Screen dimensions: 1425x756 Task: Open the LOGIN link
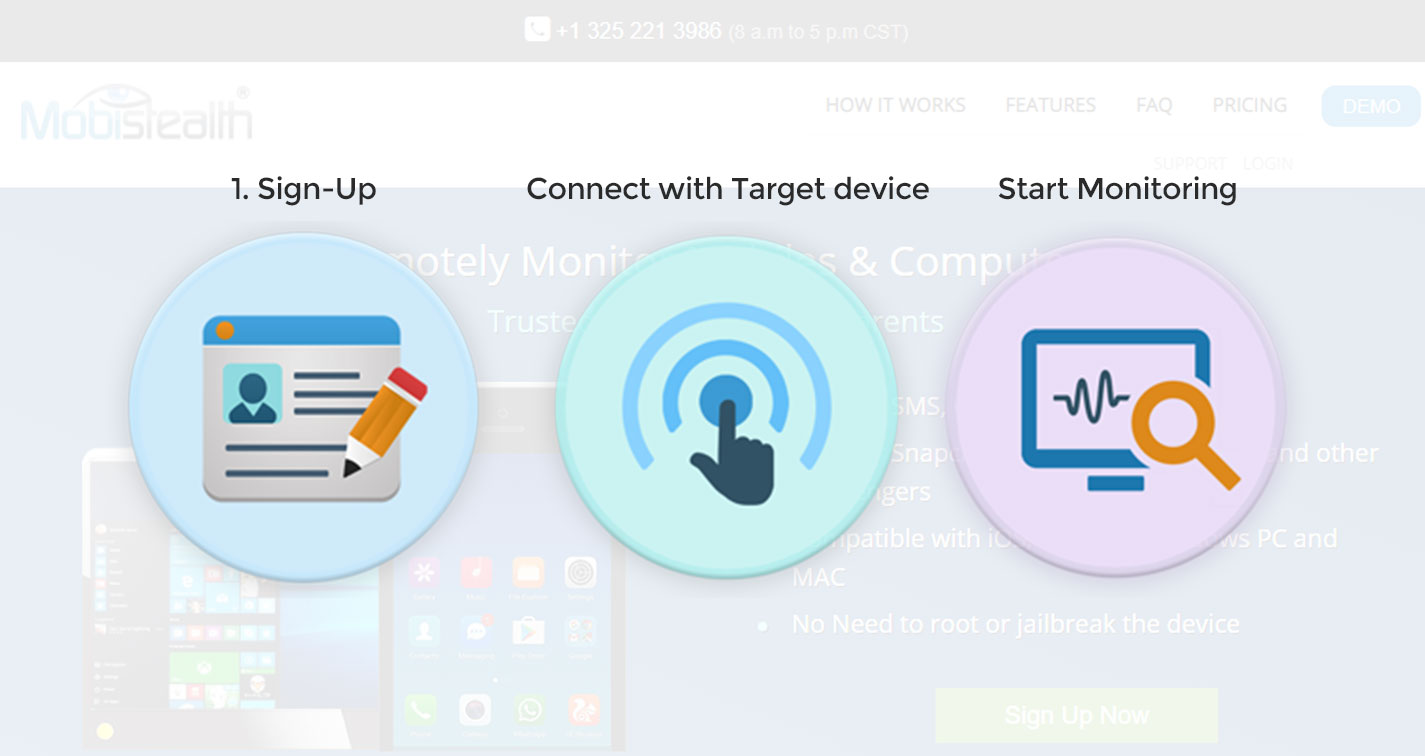tap(1267, 163)
